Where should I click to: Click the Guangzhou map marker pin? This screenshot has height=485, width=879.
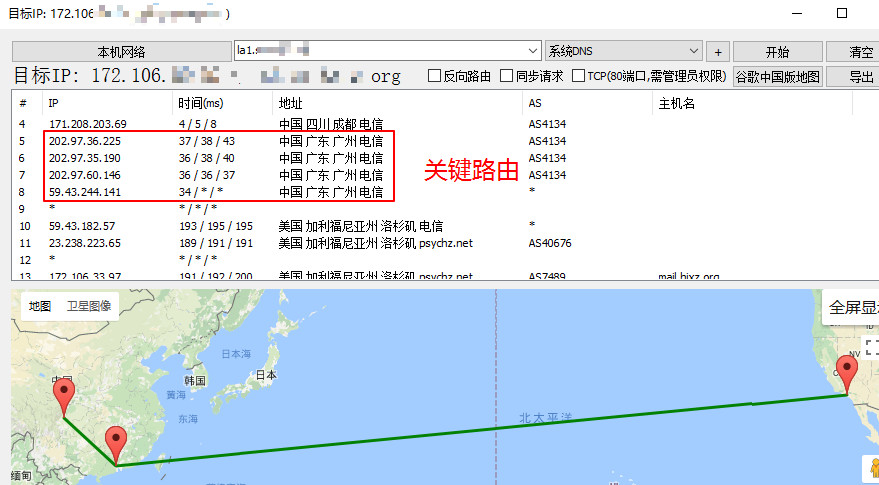117,444
